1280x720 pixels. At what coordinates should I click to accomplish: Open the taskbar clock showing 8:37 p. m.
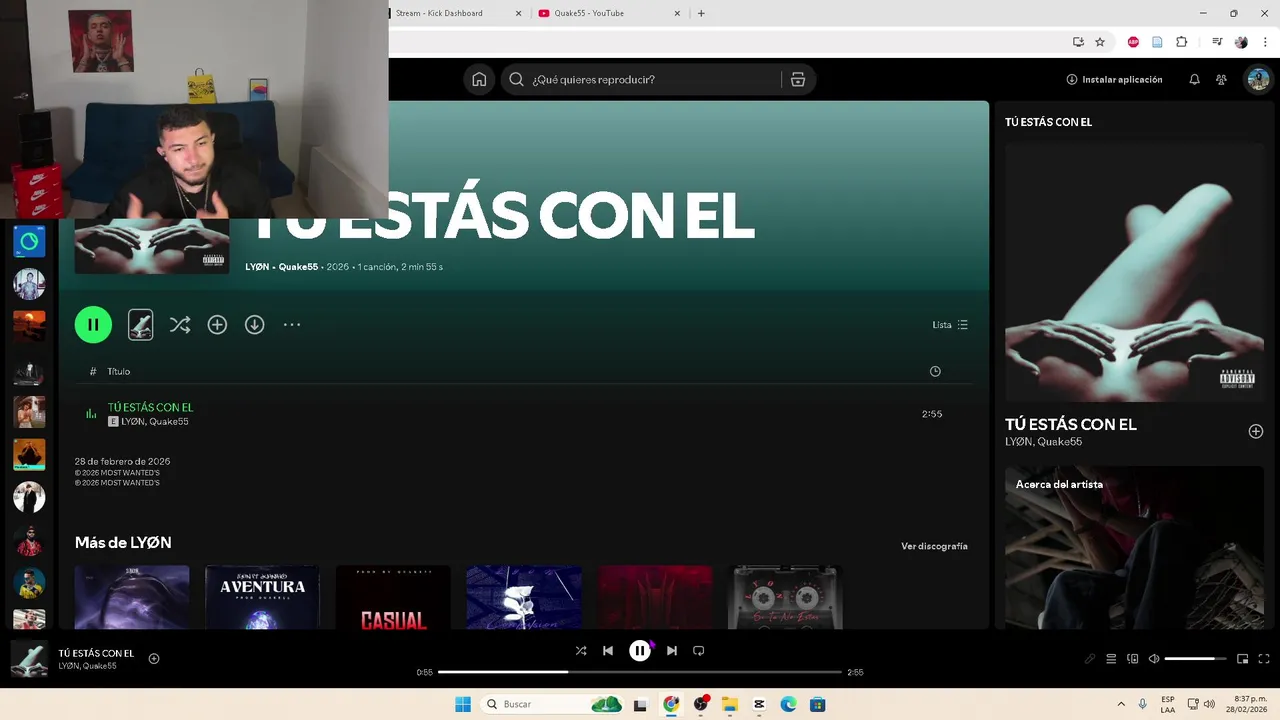pos(1249,704)
